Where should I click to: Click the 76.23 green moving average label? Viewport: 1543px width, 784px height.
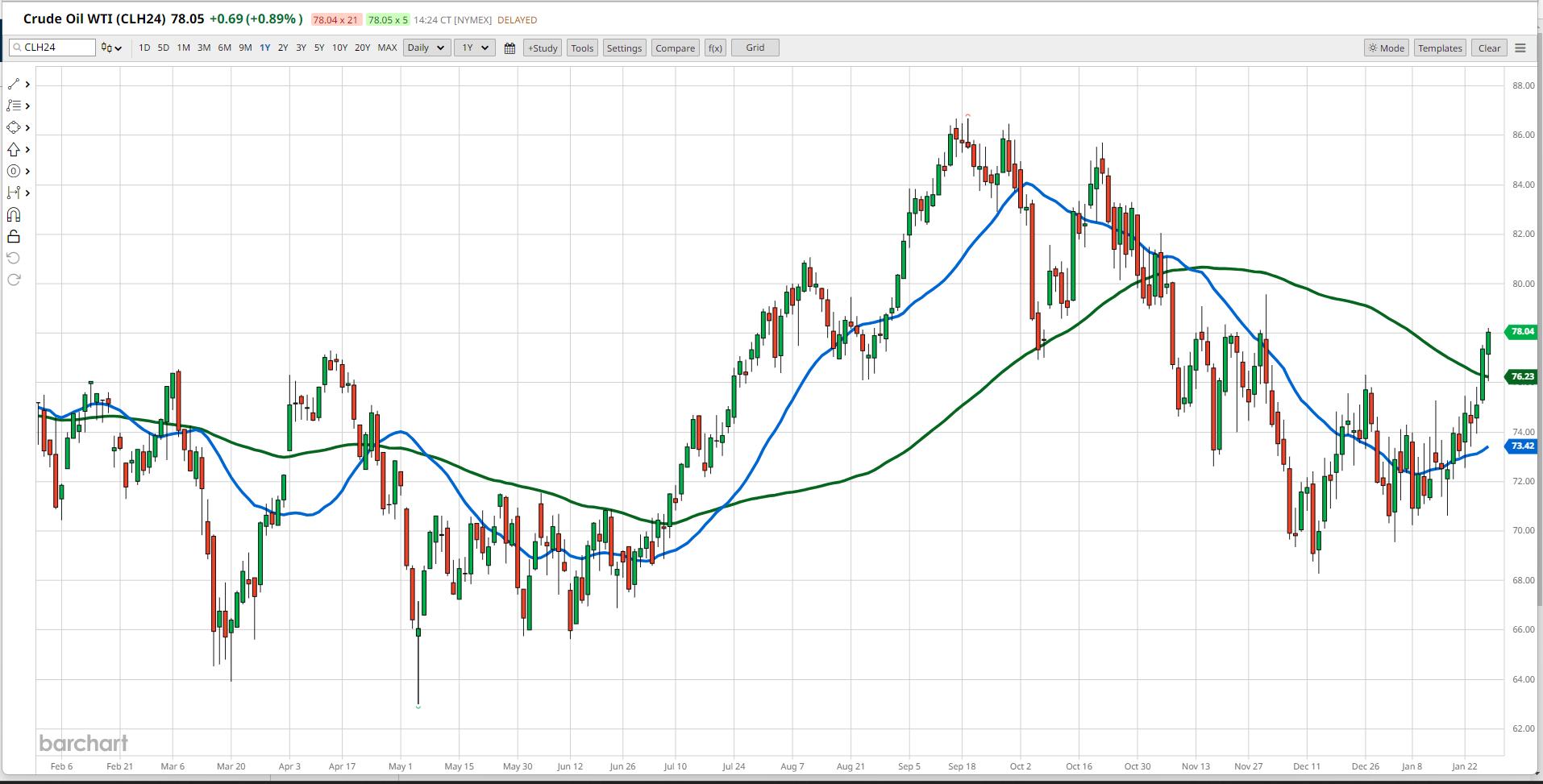(x=1521, y=376)
